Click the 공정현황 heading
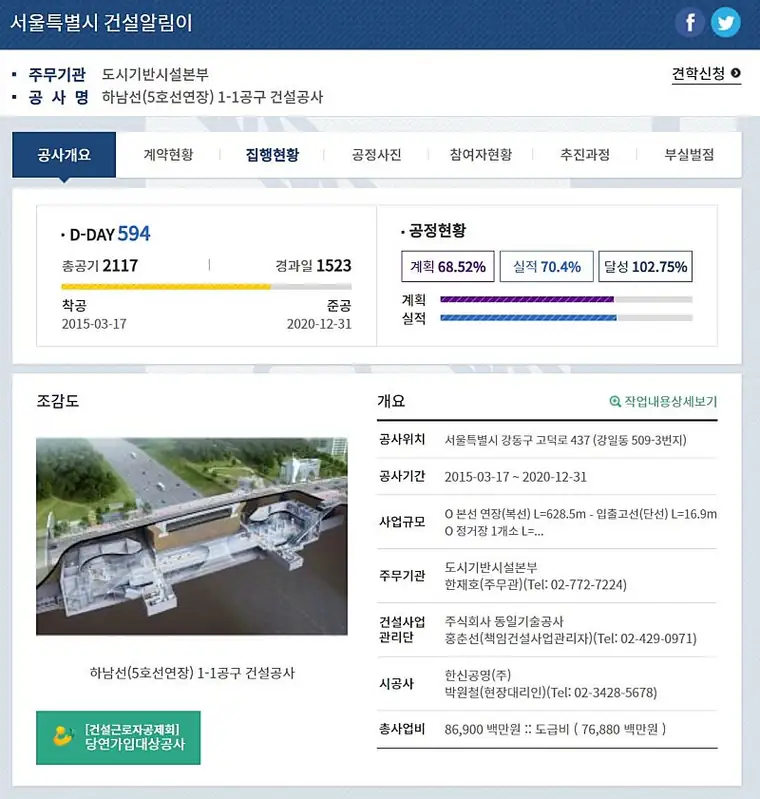 click(437, 230)
